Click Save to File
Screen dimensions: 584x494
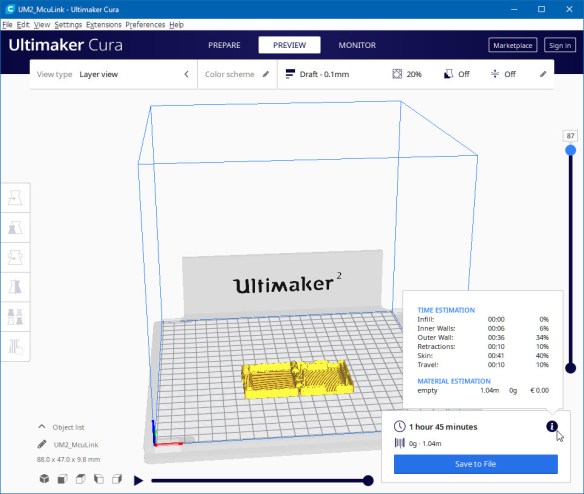coord(476,464)
